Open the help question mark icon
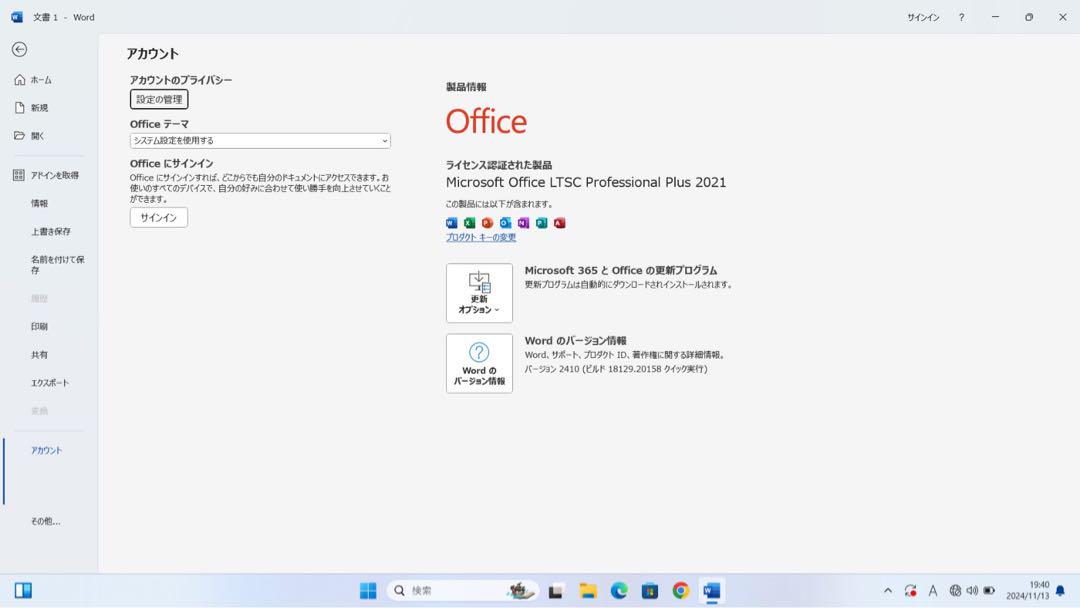 click(x=962, y=17)
